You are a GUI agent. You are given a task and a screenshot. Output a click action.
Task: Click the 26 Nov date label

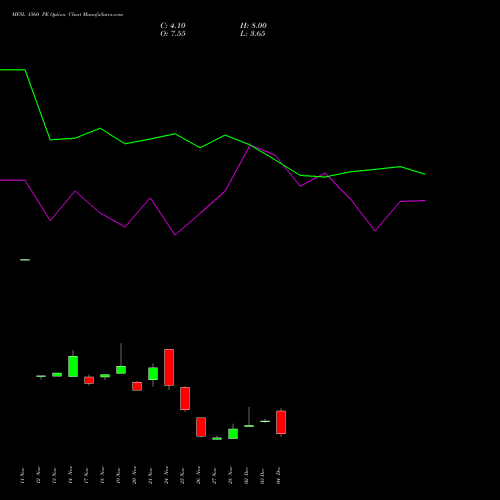click(x=198, y=475)
